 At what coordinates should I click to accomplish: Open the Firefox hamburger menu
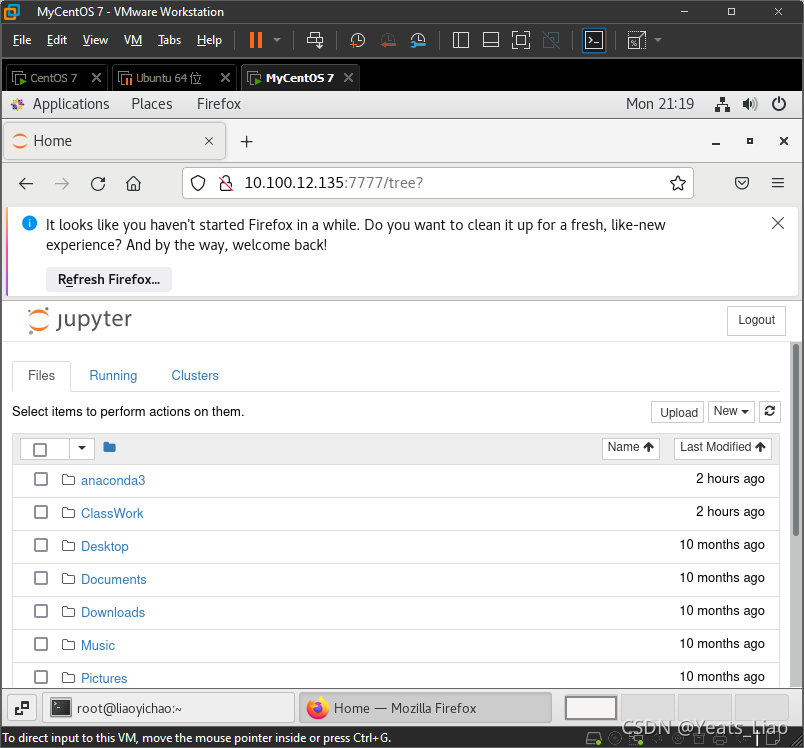coord(778,183)
